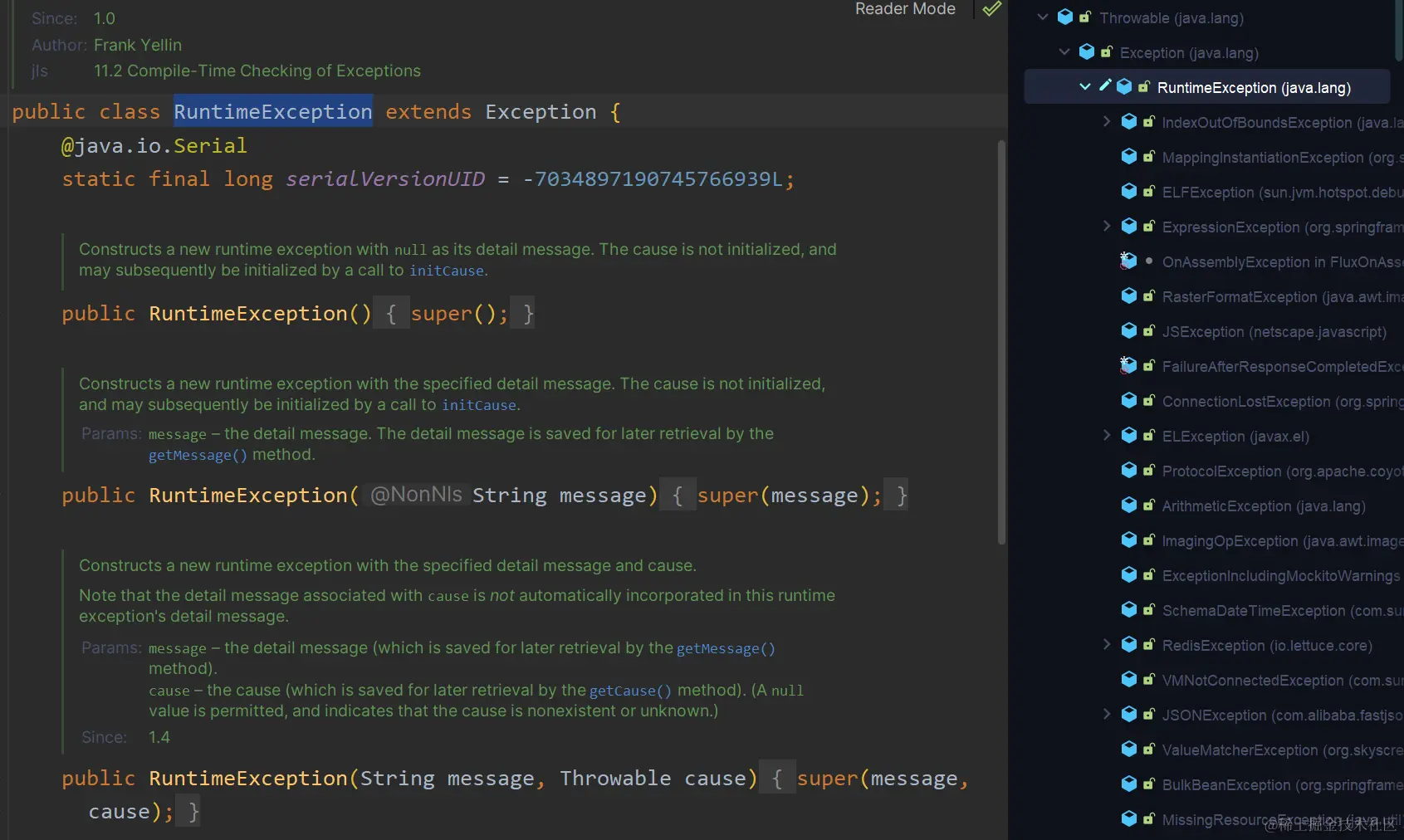Image resolution: width=1404 pixels, height=840 pixels.
Task: Click the class icon beside ELException
Action: tap(1128, 435)
